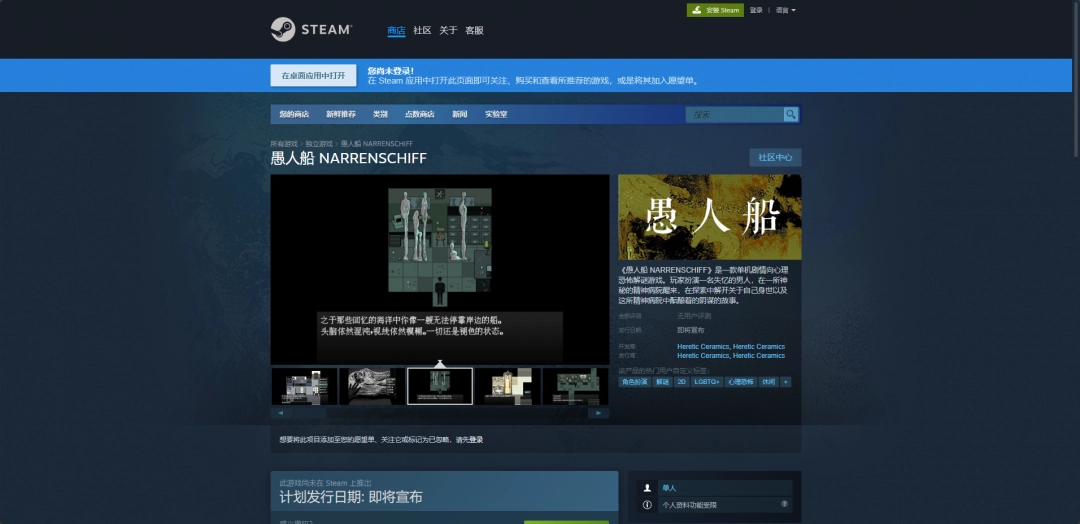
Task: Open the 社区中心 community hub button
Action: tap(775, 157)
